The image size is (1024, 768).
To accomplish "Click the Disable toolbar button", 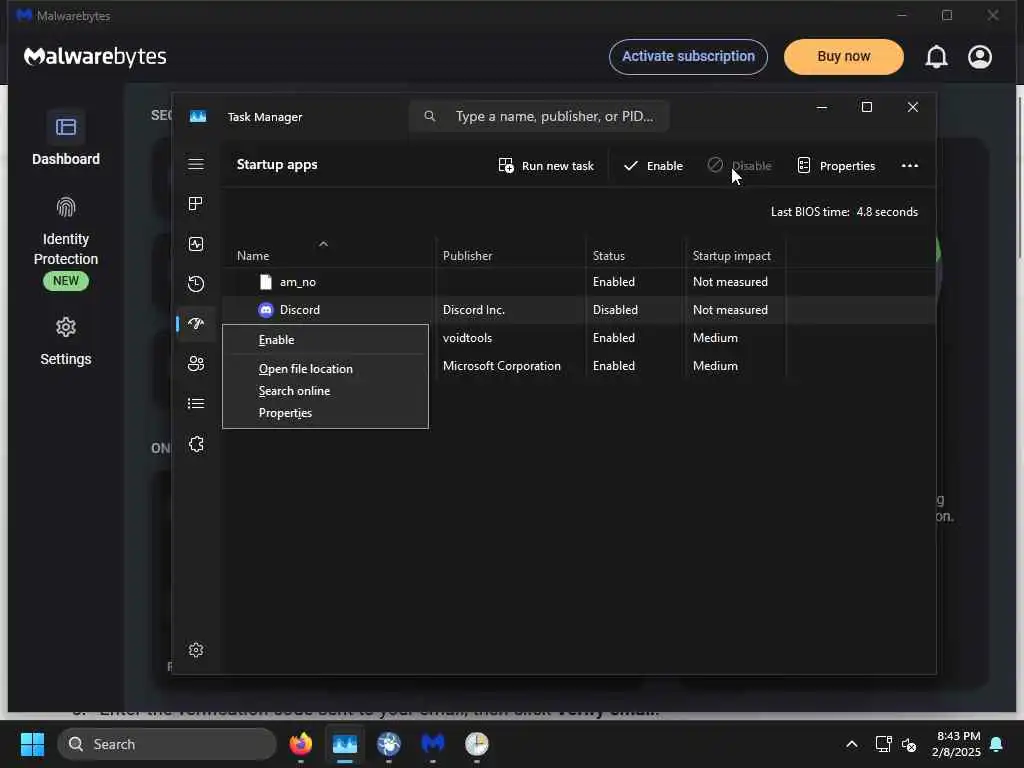I will click(x=739, y=165).
